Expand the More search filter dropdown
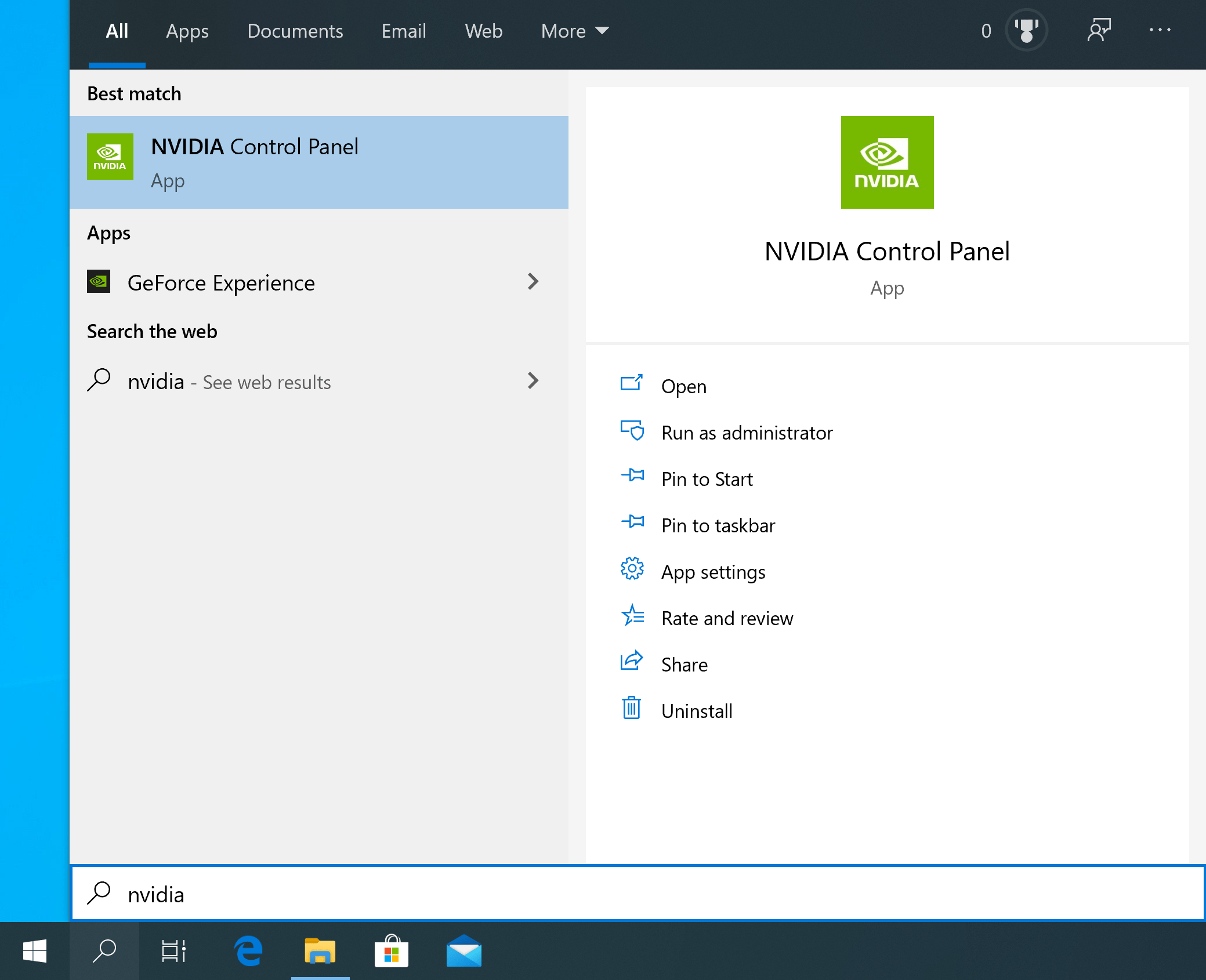The image size is (1206, 980). 574,31
